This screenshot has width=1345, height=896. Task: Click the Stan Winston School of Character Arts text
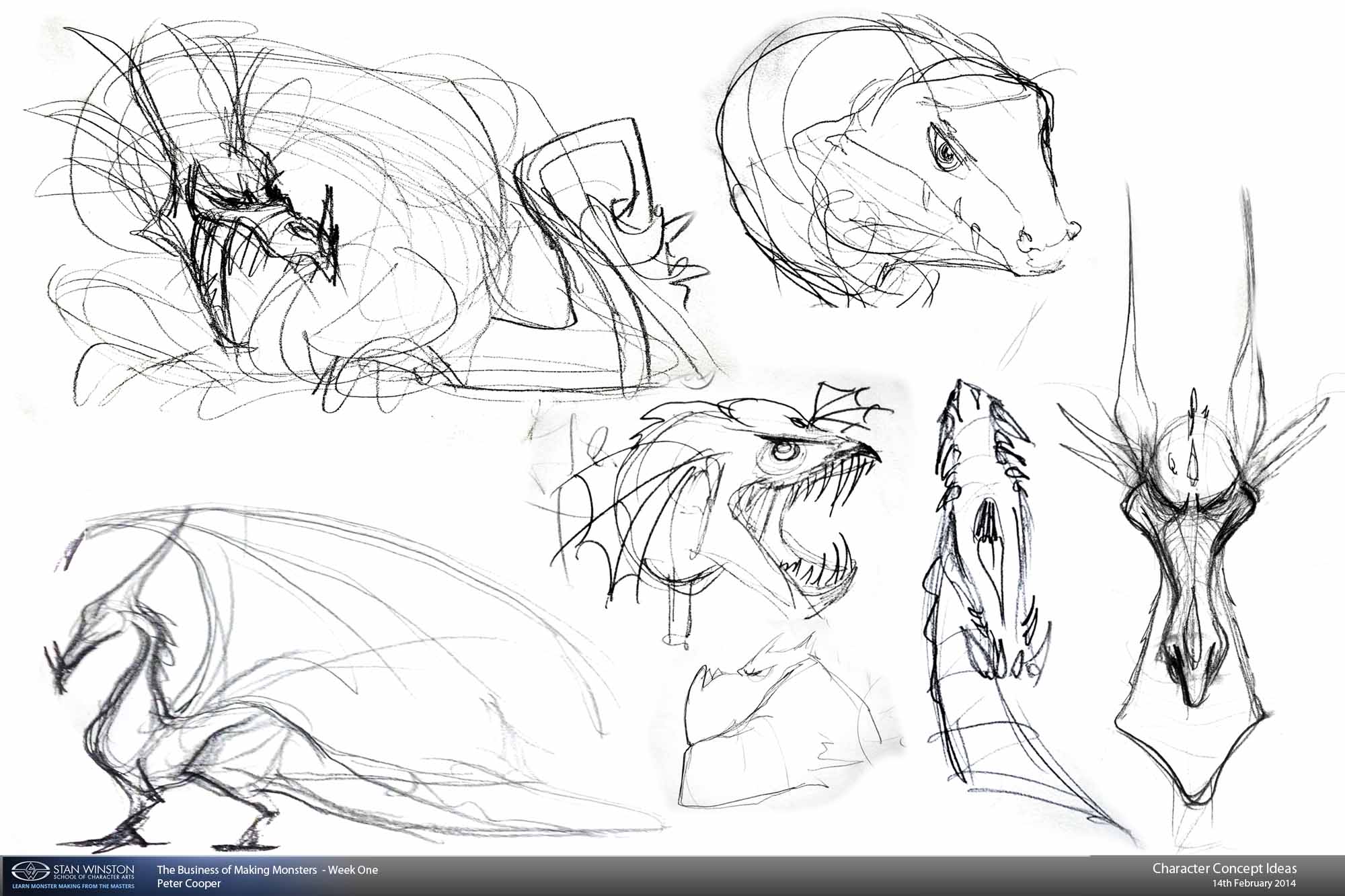(93, 872)
